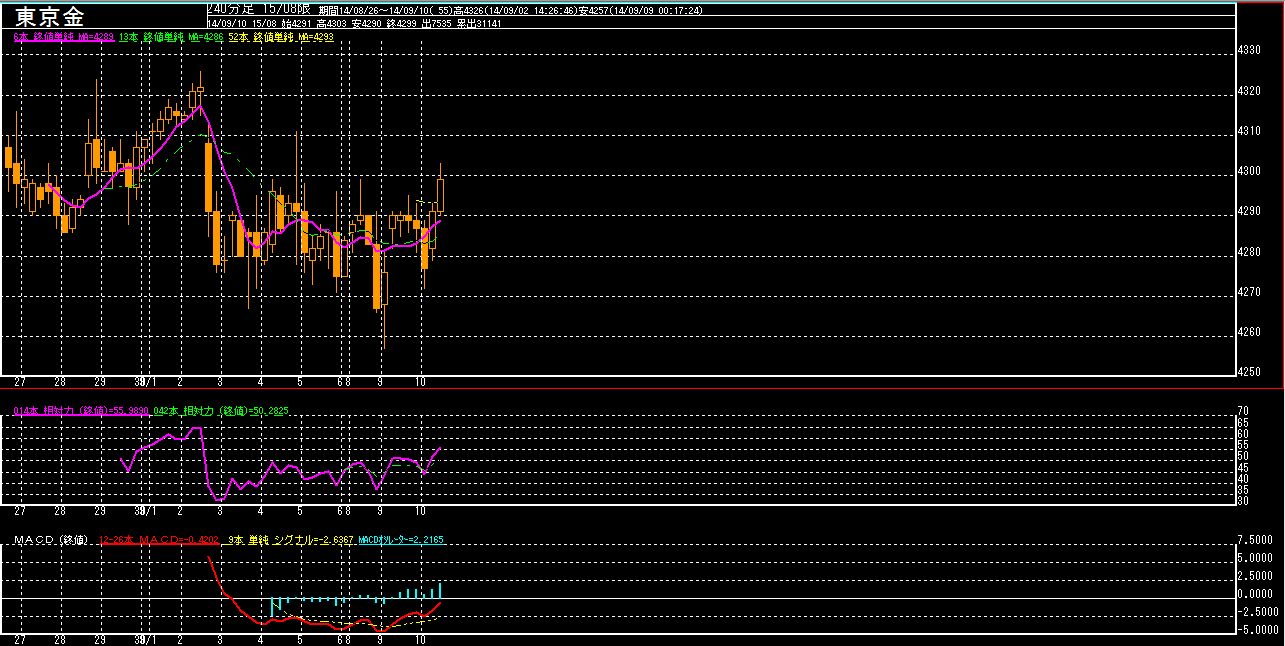1285x646 pixels.
Task: Click the 30 level on the RSI axis
Action: [1243, 501]
